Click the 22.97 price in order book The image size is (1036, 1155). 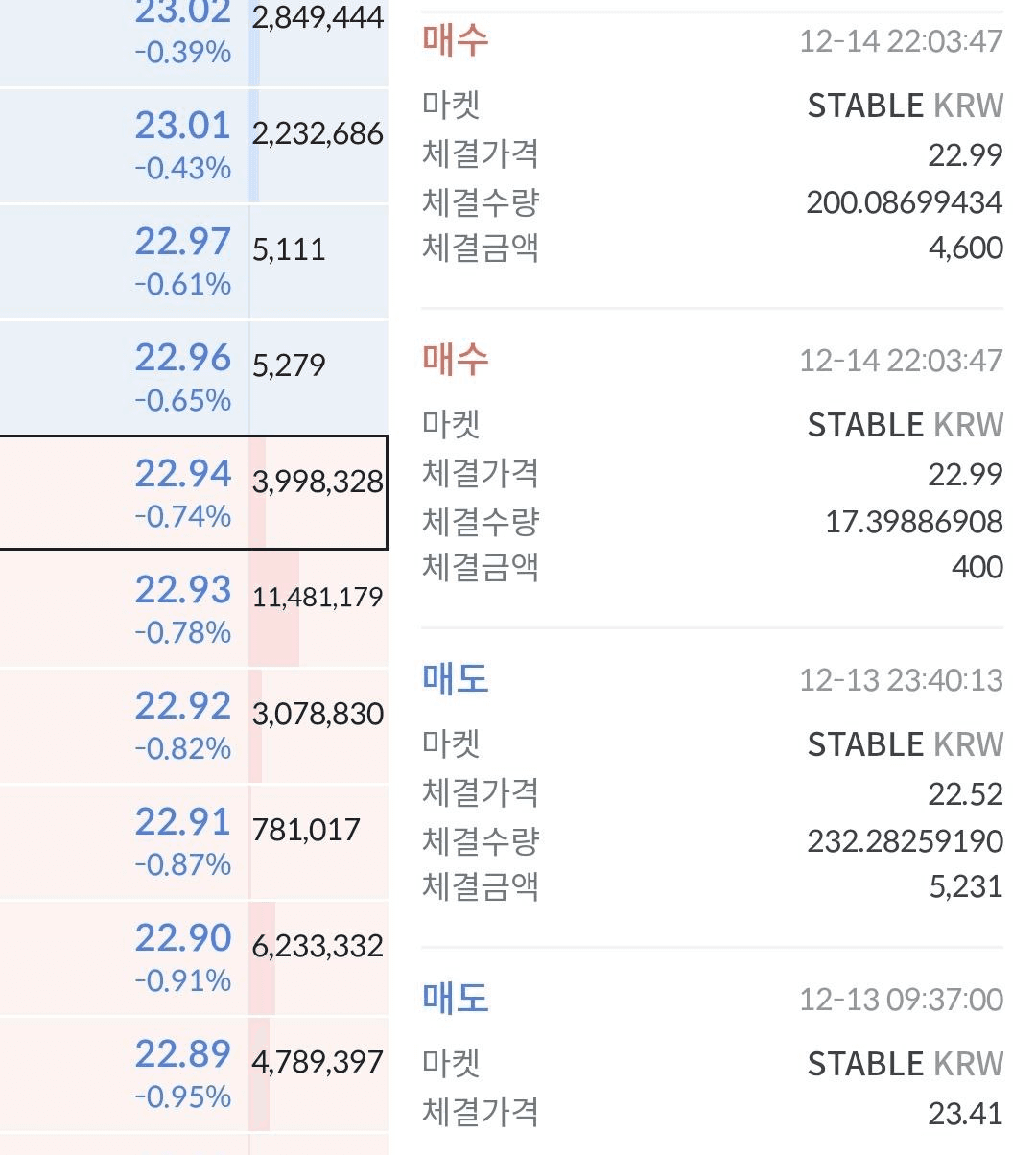point(182,243)
